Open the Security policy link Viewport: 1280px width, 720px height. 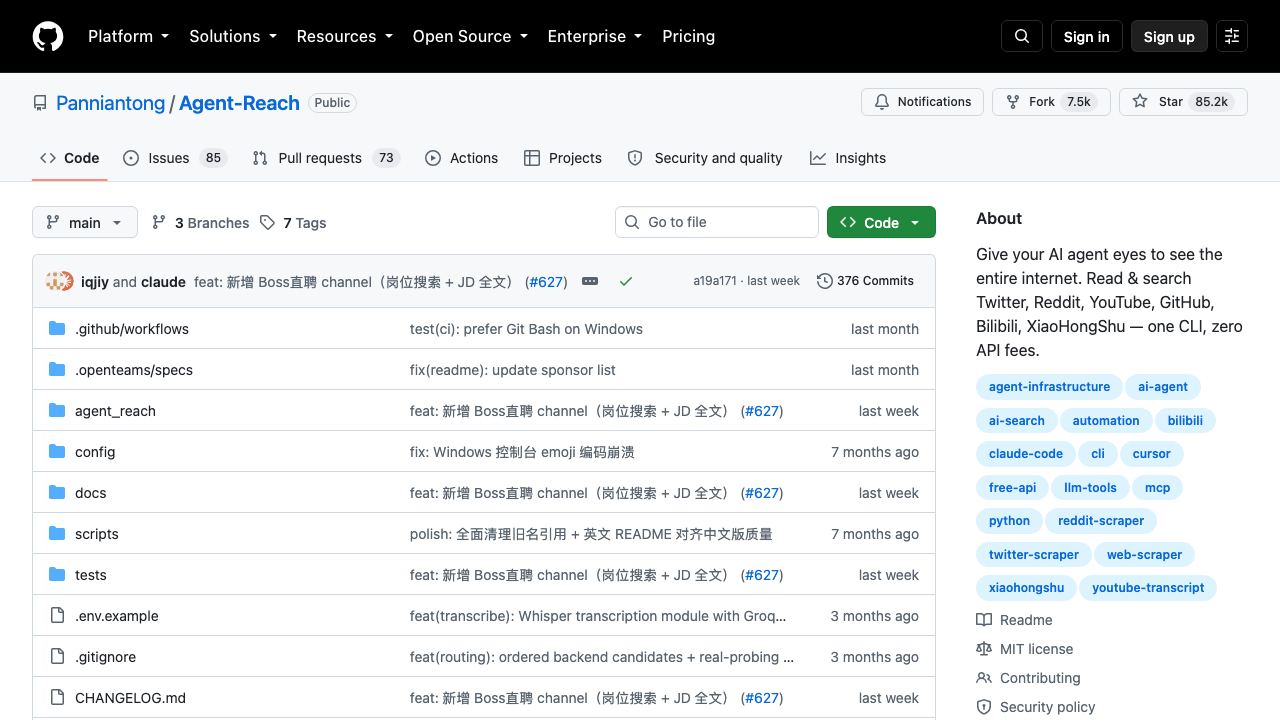[1036, 707]
